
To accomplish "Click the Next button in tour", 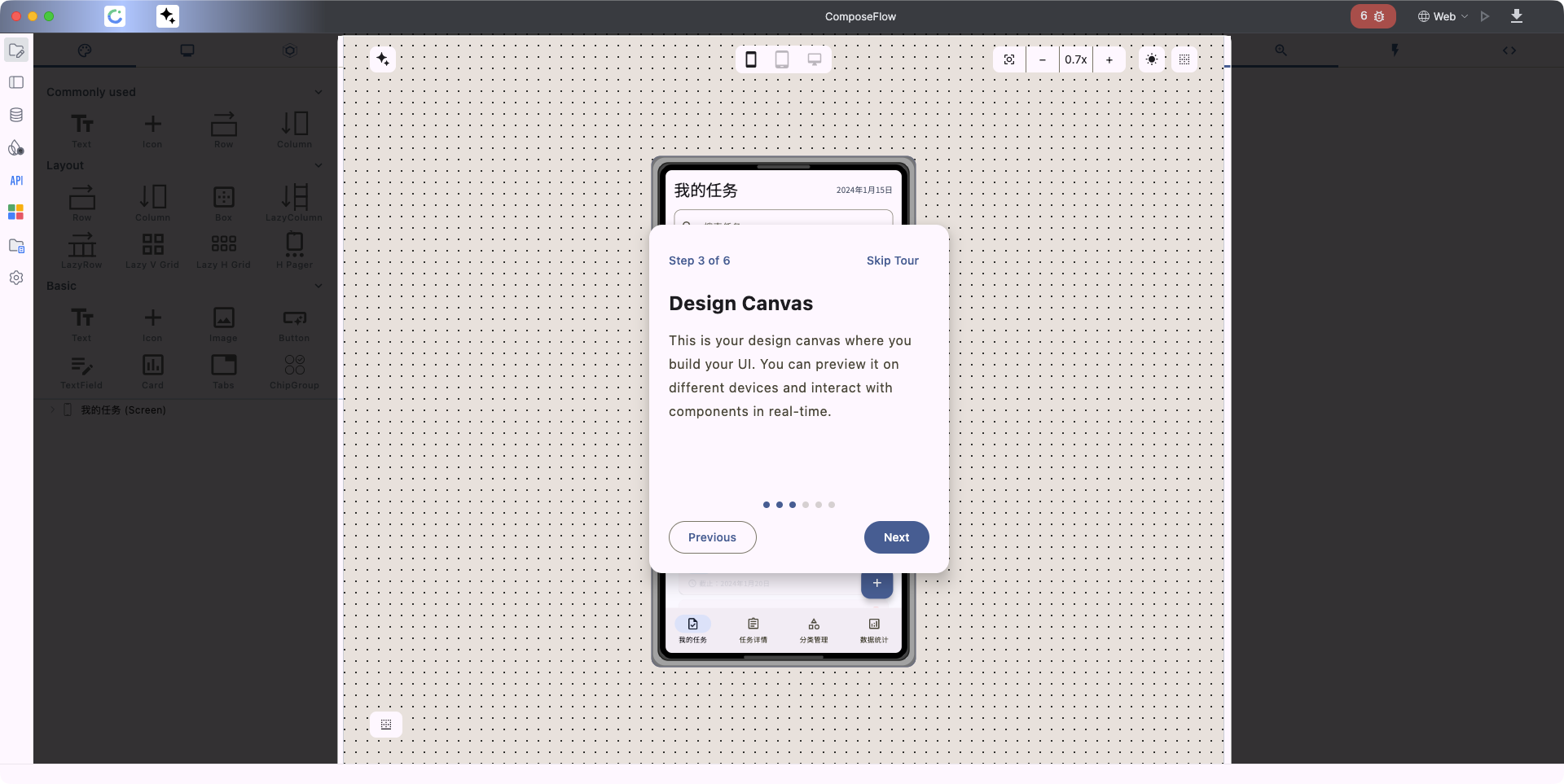I will (x=896, y=537).
